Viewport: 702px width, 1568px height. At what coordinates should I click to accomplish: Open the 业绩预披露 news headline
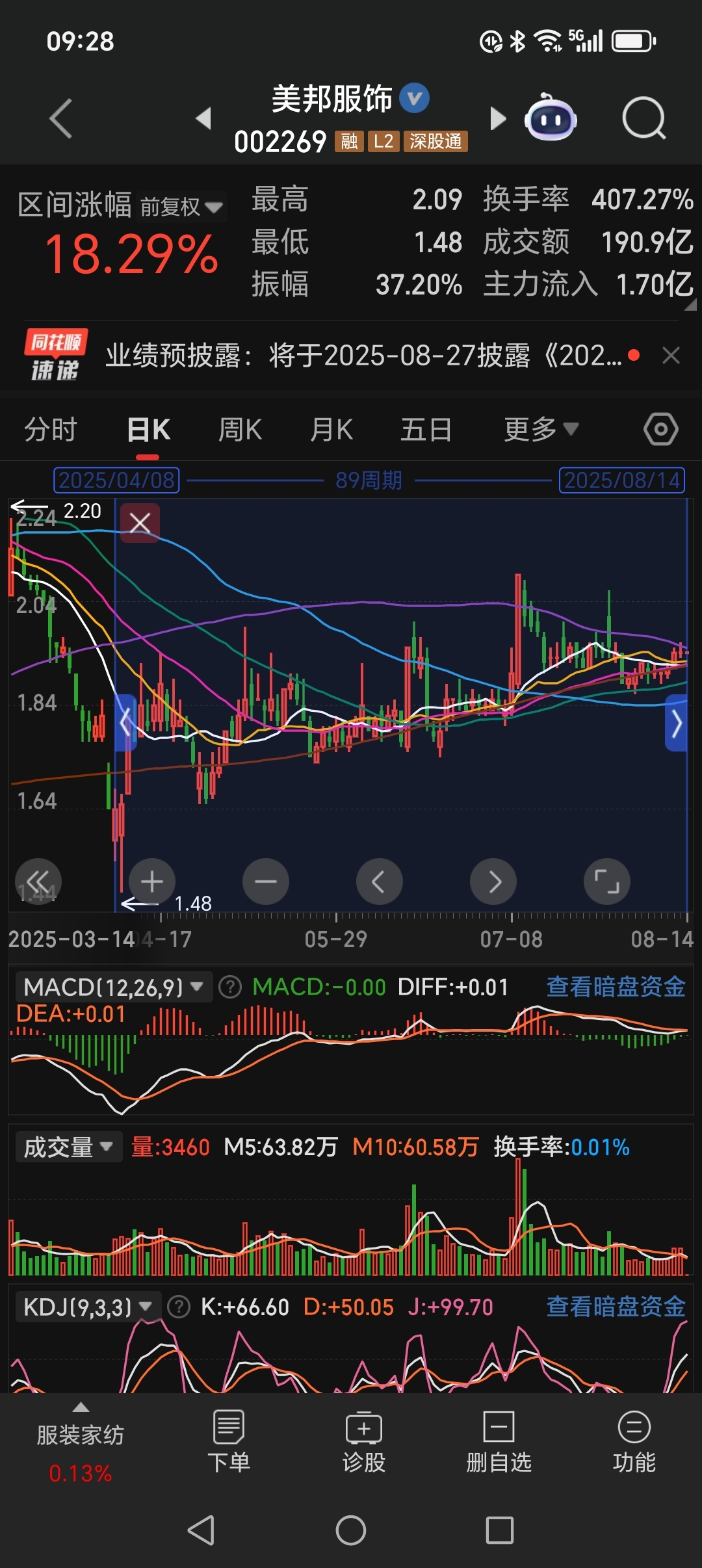point(364,356)
